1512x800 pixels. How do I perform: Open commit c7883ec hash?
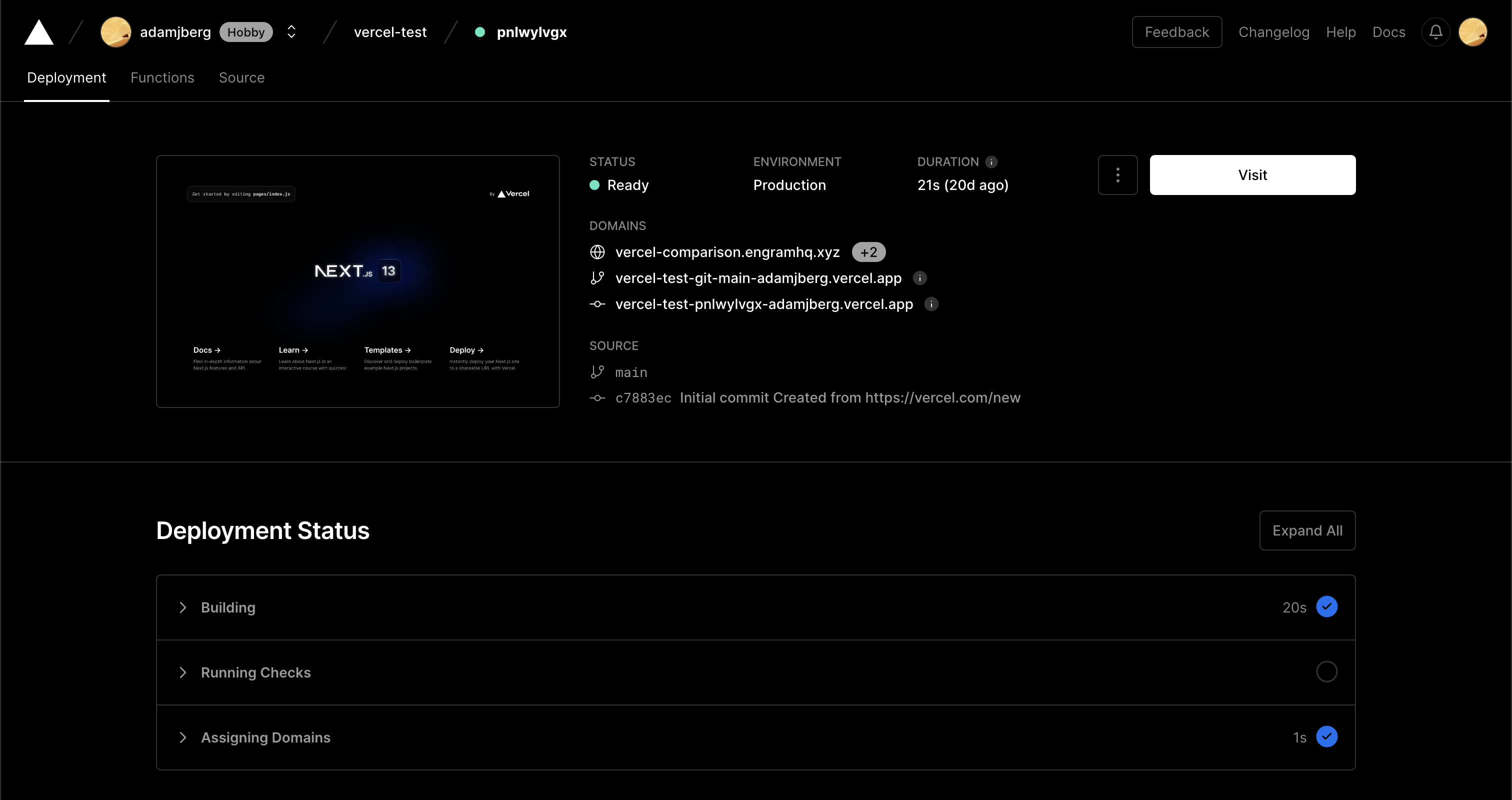(x=643, y=398)
